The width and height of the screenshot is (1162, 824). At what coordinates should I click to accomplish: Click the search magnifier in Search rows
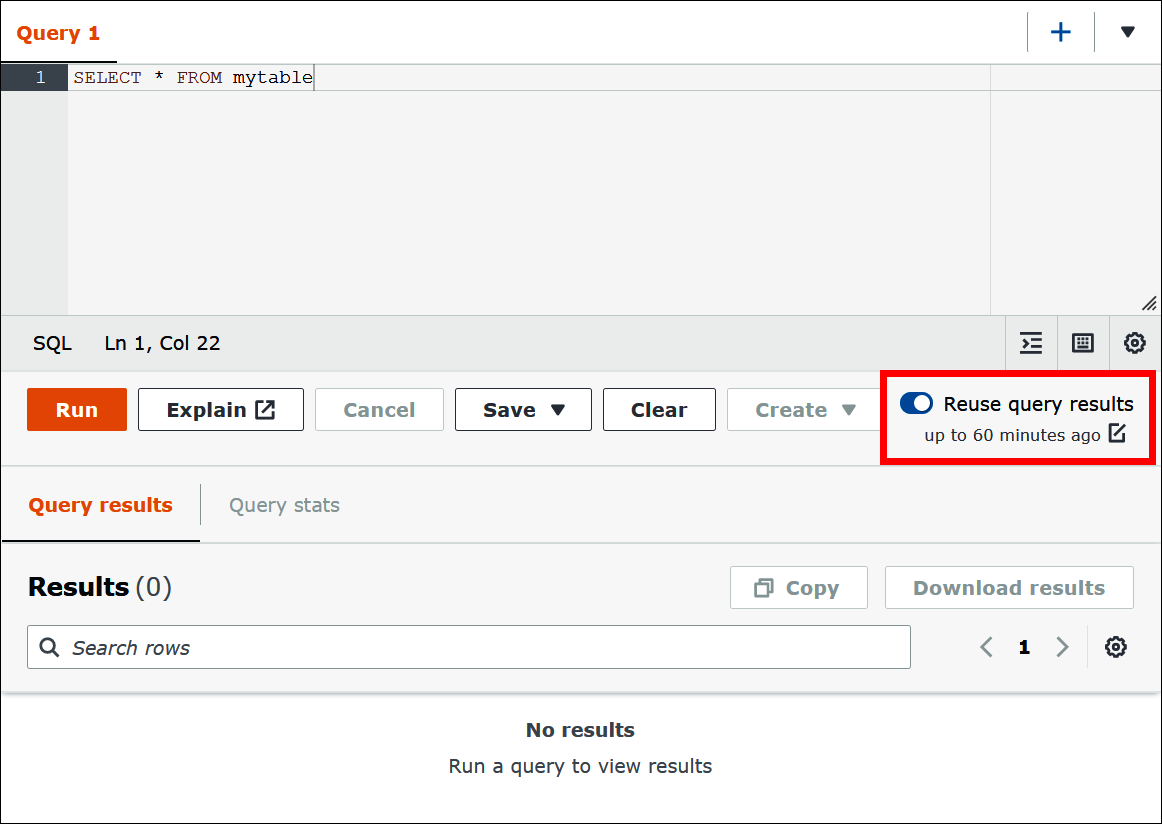click(48, 647)
